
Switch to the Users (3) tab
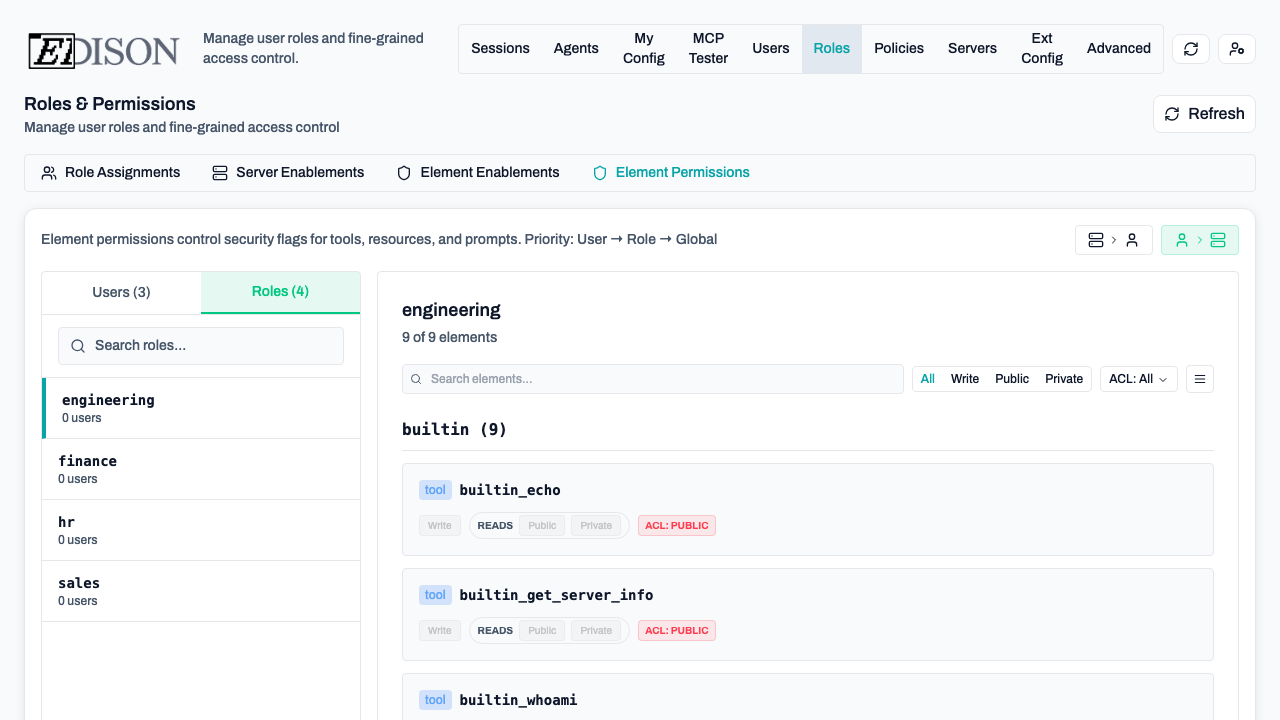tap(120, 292)
